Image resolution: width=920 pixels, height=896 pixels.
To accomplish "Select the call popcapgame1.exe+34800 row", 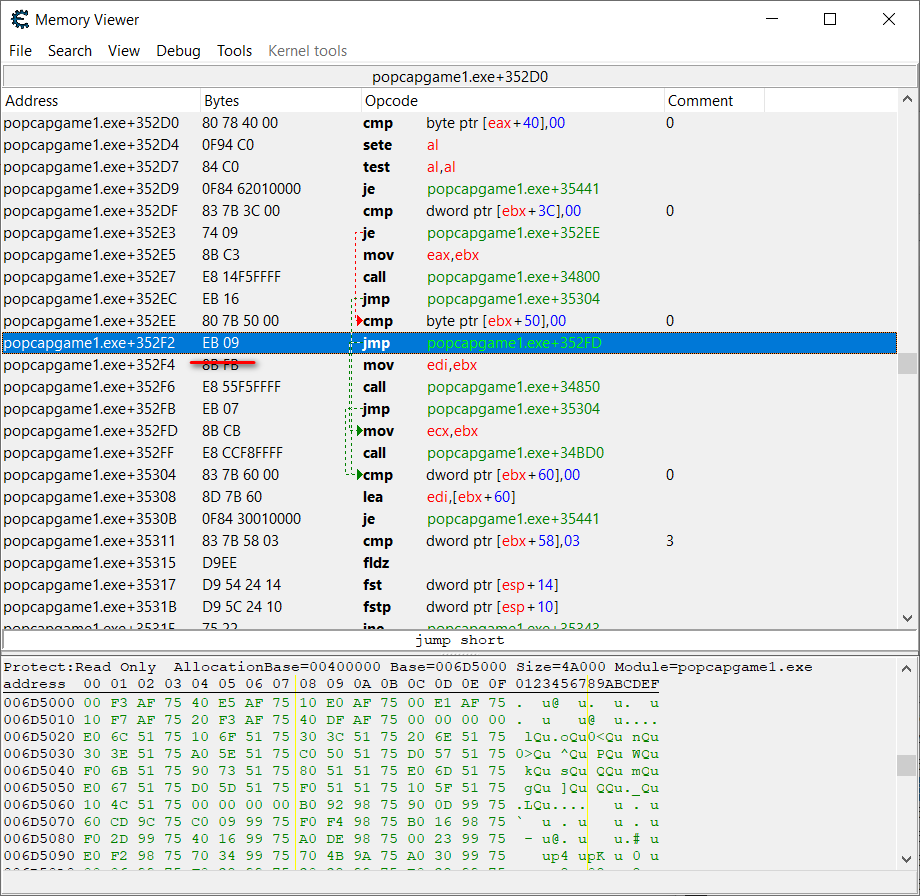I will coord(449,277).
